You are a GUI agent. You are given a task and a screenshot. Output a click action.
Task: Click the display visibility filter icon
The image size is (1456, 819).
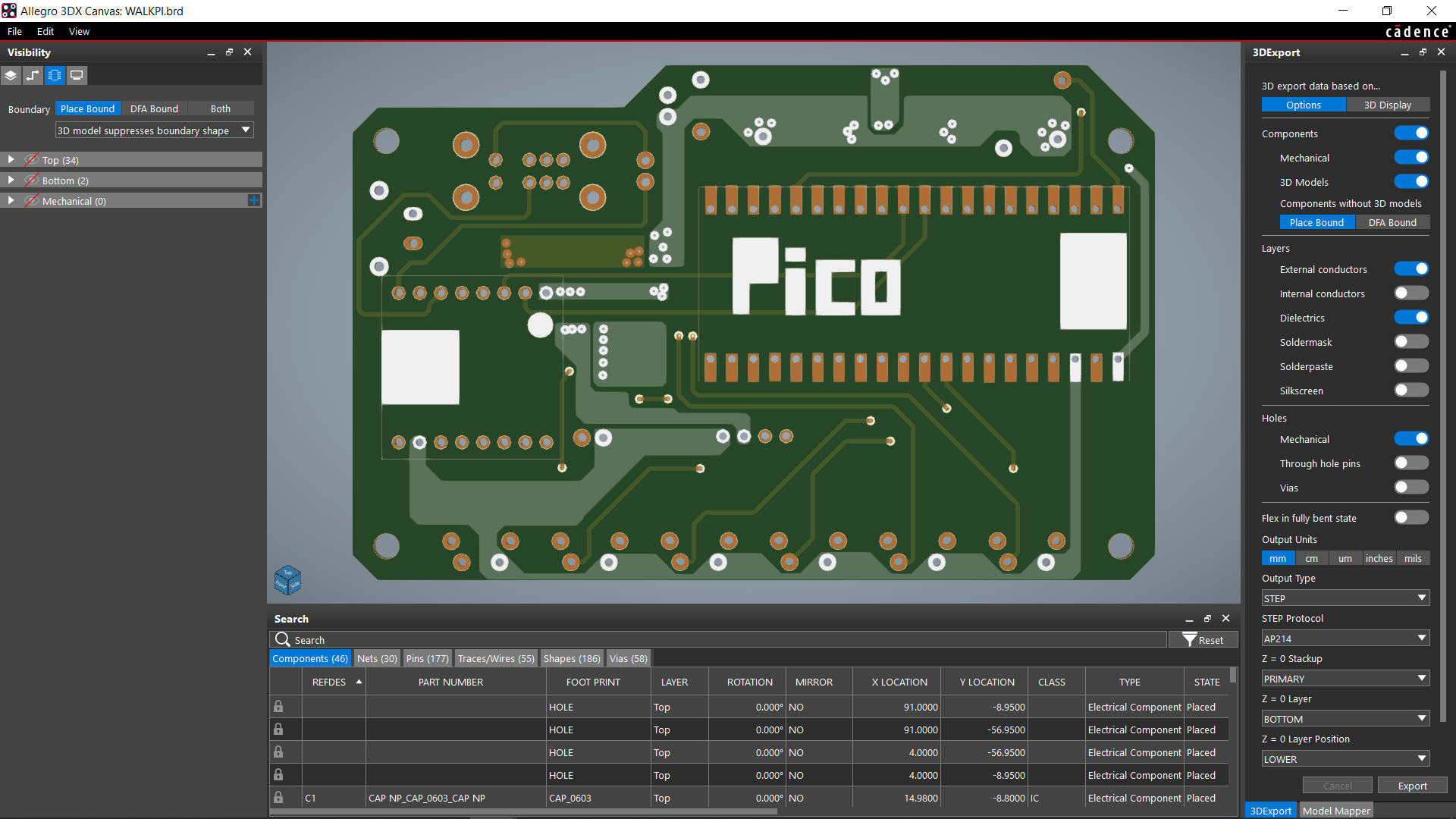click(77, 75)
